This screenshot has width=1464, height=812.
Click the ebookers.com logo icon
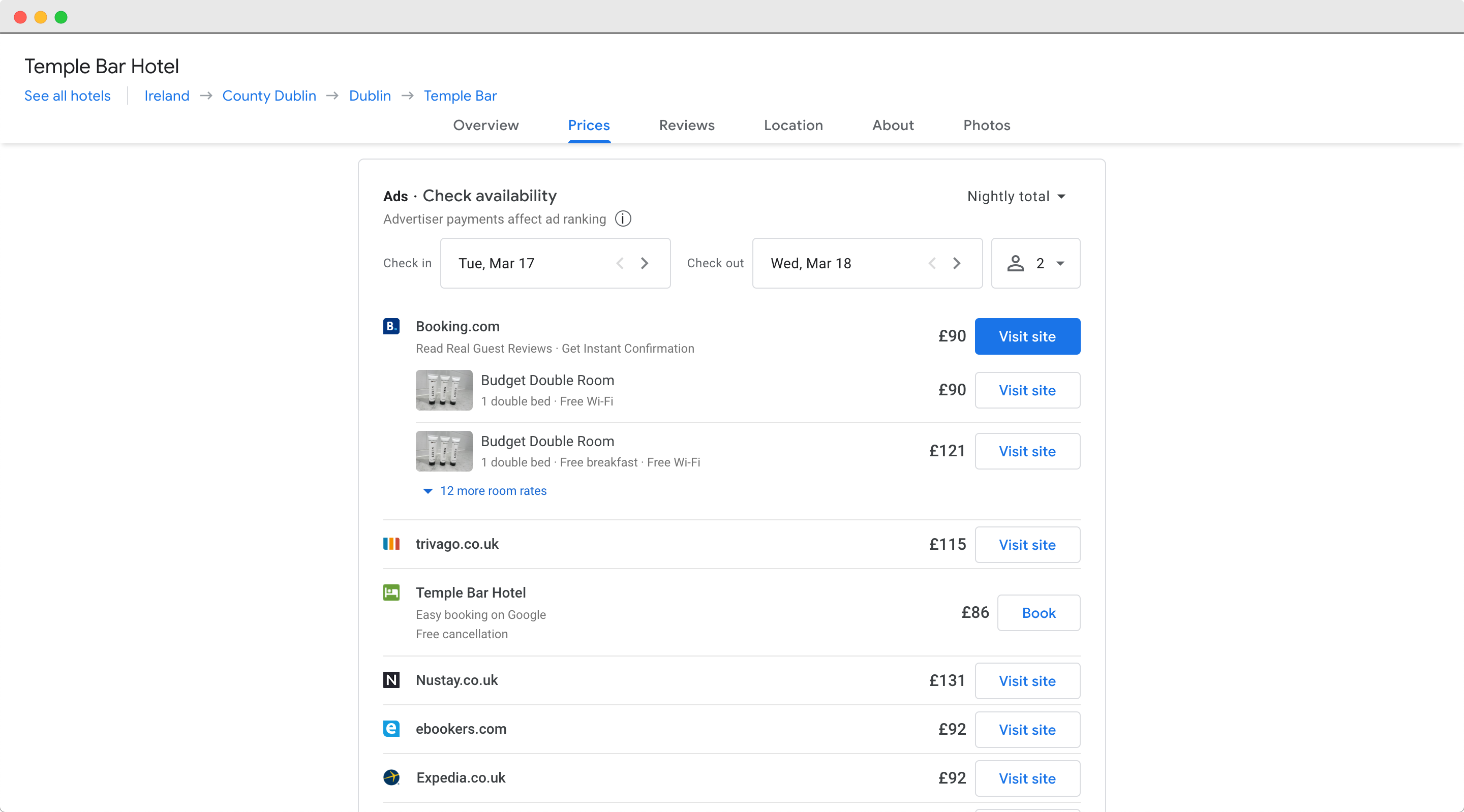coord(391,729)
